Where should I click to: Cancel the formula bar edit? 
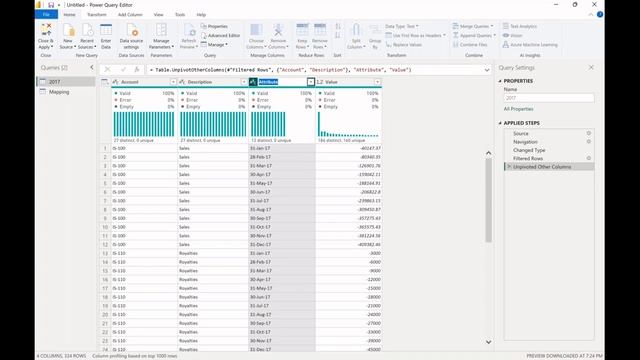coord(107,70)
